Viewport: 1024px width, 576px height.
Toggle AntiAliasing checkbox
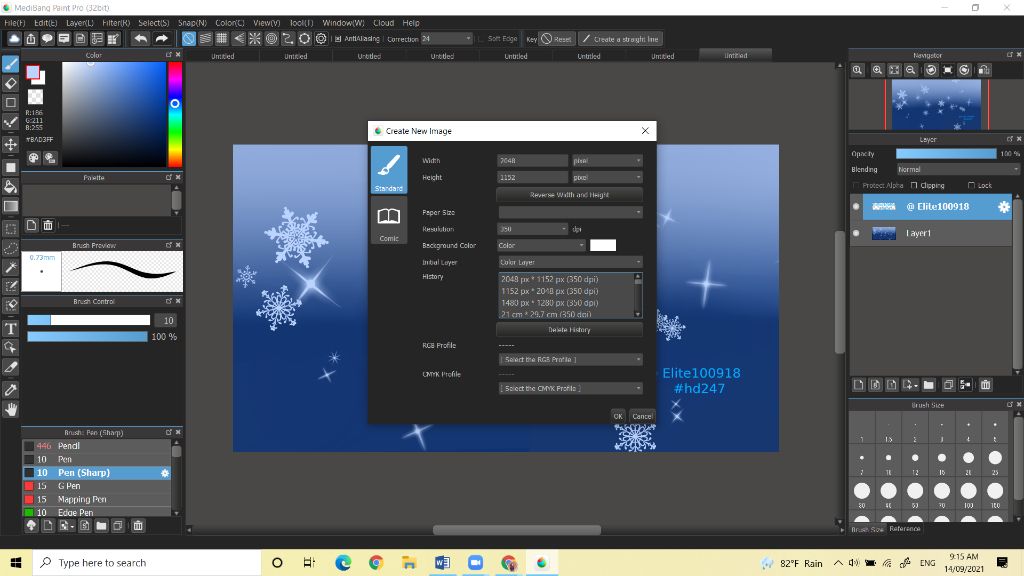click(x=338, y=39)
